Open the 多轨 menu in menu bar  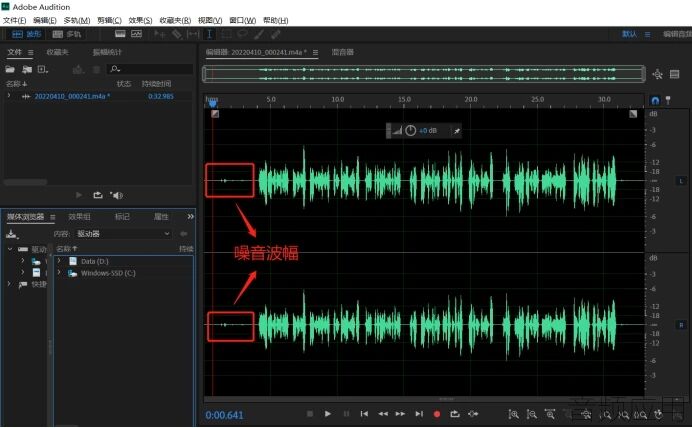[77, 20]
